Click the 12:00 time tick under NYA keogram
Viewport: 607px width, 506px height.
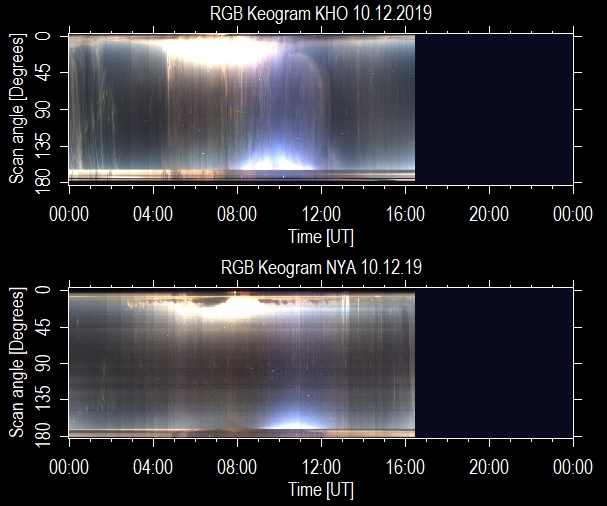tap(321, 468)
